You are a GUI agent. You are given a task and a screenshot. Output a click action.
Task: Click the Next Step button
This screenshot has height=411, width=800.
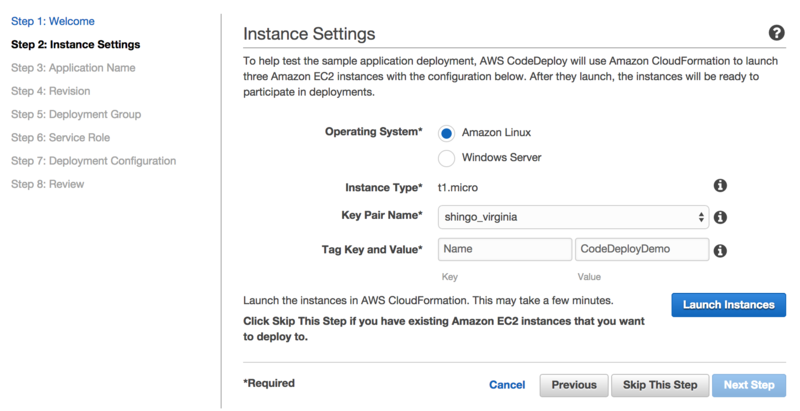click(x=748, y=385)
